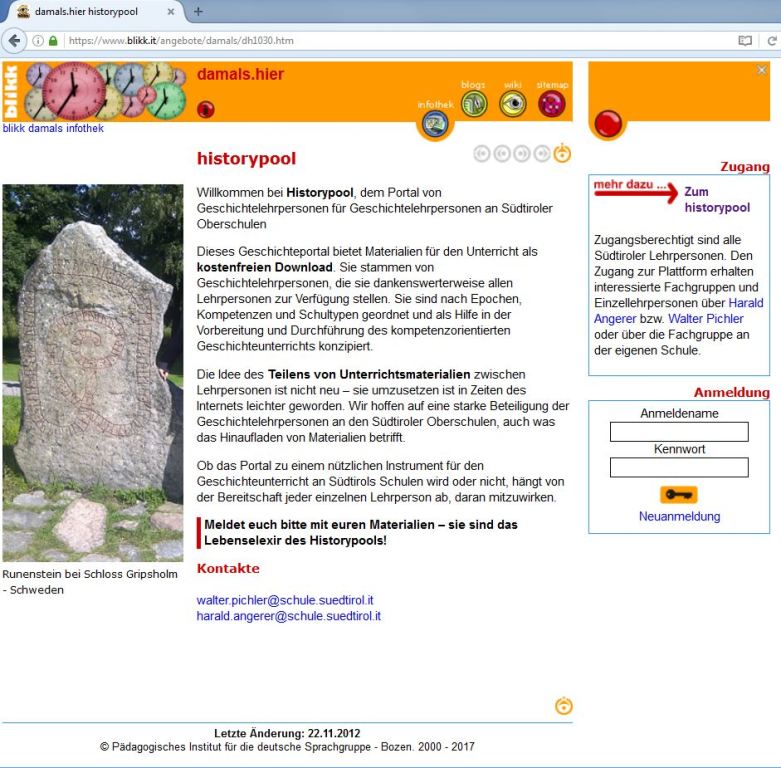
Task: Select the damals.hier historypool tab
Action: 90,12
